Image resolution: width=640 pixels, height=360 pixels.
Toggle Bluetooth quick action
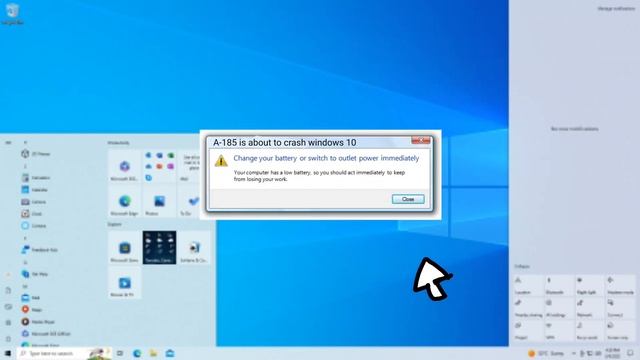point(559,285)
